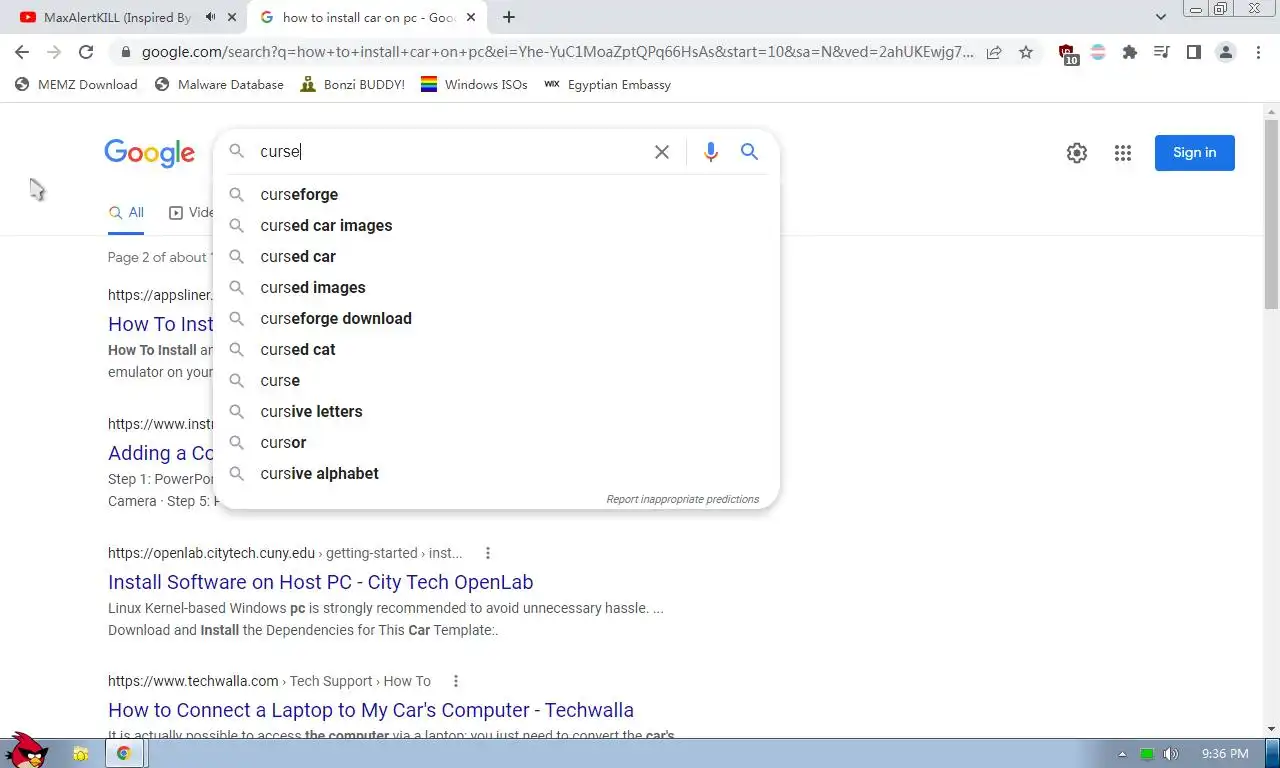1280x768 pixels.
Task: Open the media controls icon
Action: pyautogui.click(x=1161, y=53)
